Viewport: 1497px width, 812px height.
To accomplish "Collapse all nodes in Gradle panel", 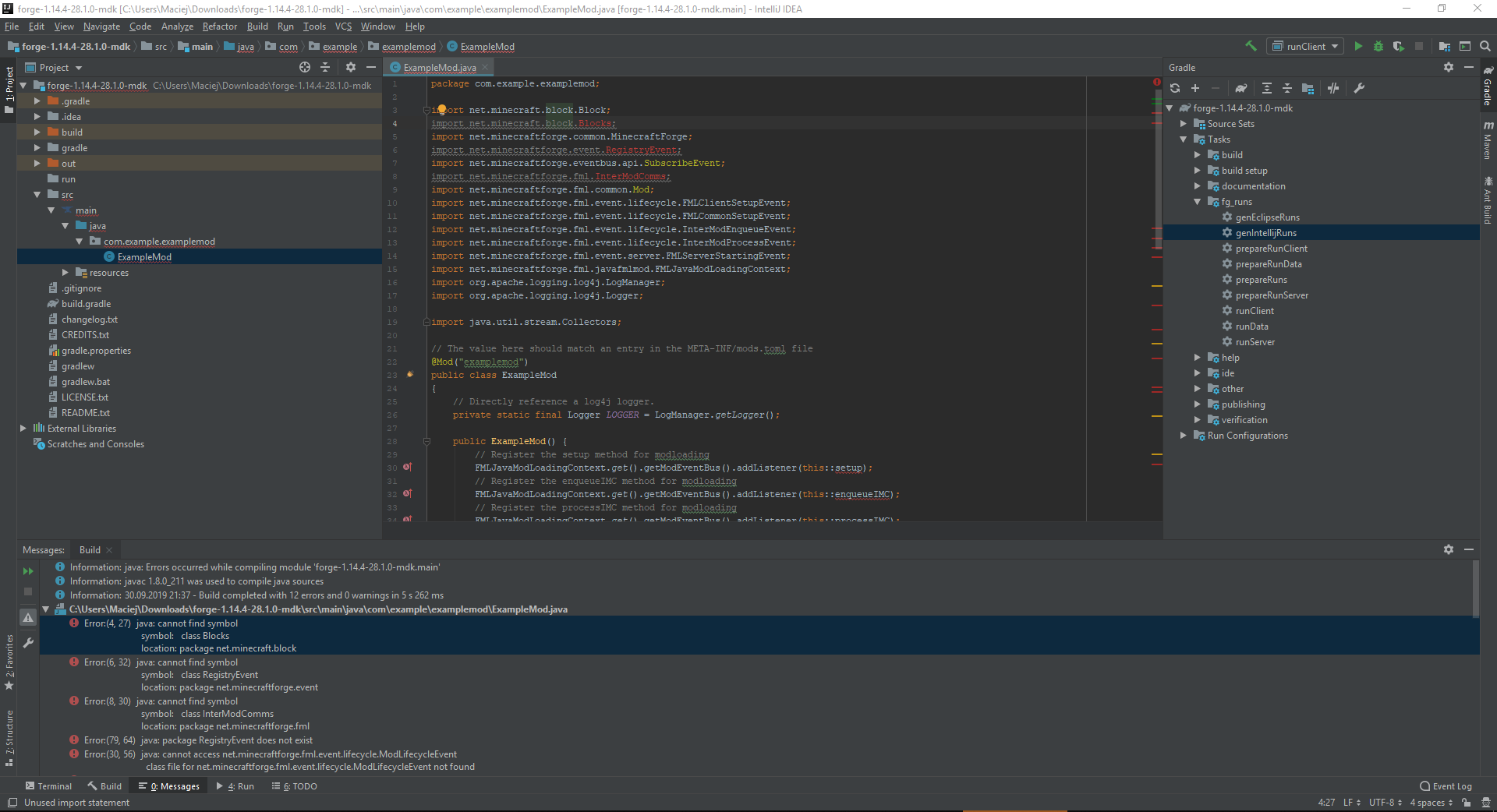I will [x=1287, y=88].
